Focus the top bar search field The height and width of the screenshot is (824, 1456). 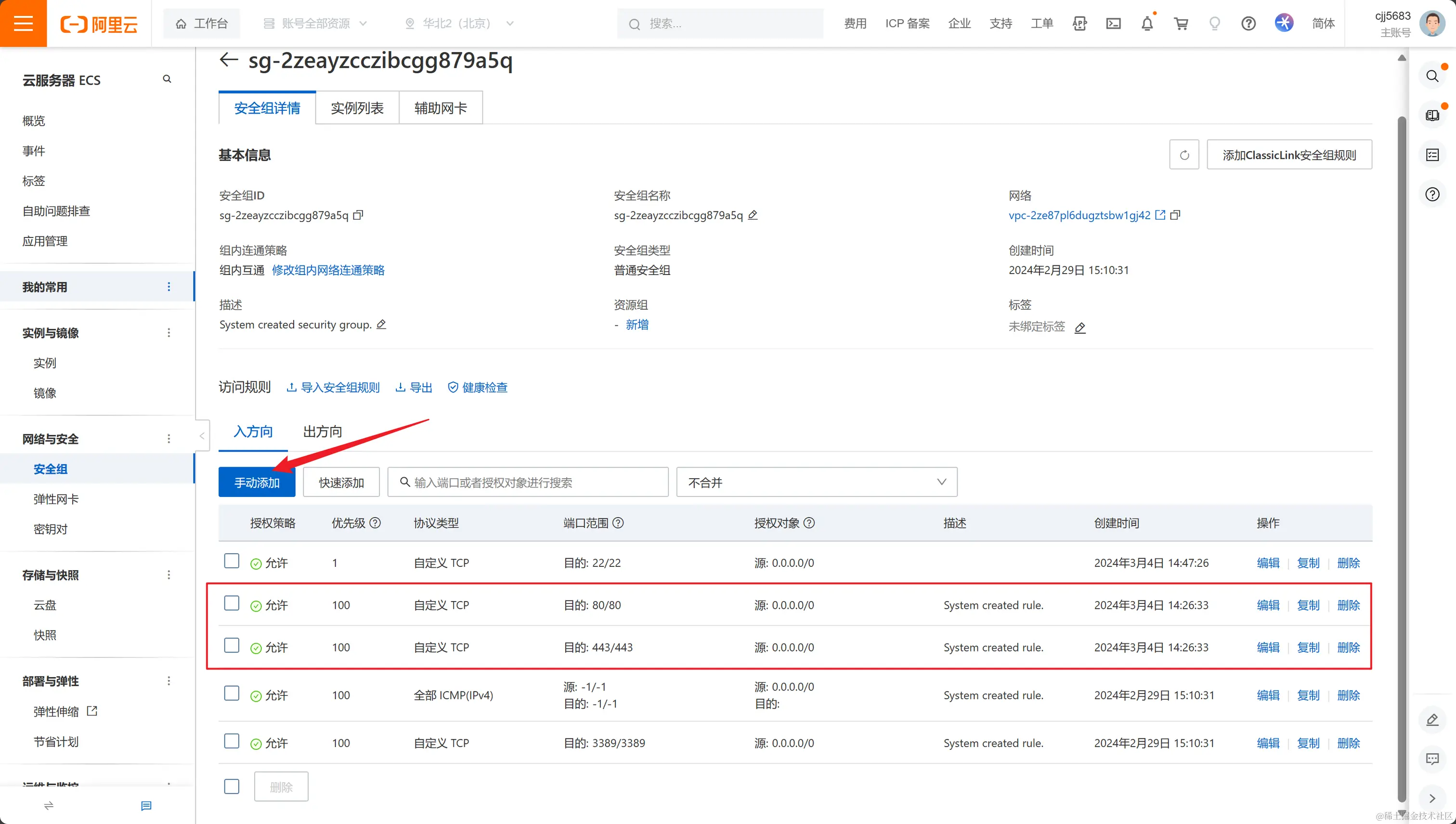coord(720,24)
